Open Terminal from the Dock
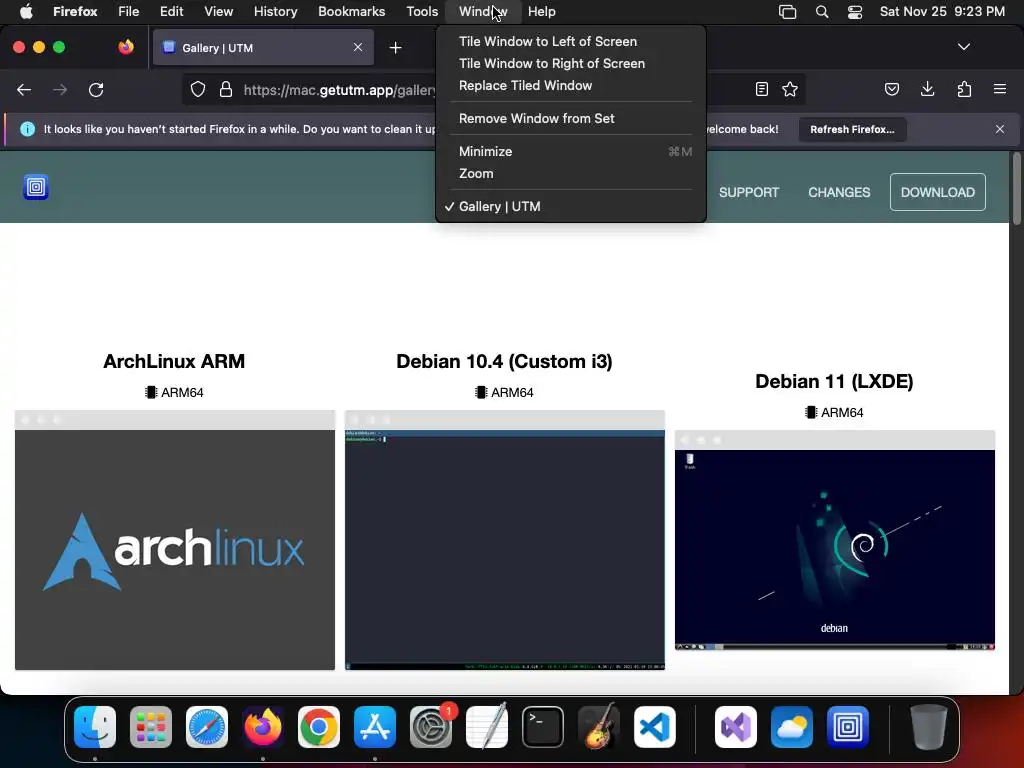The width and height of the screenshot is (1024, 768). pos(543,727)
